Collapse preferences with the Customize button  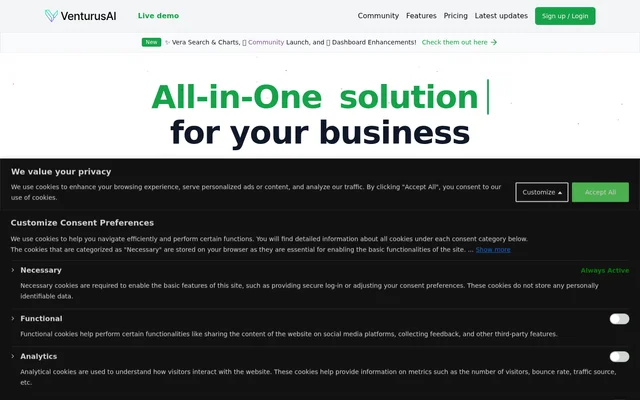(542, 192)
